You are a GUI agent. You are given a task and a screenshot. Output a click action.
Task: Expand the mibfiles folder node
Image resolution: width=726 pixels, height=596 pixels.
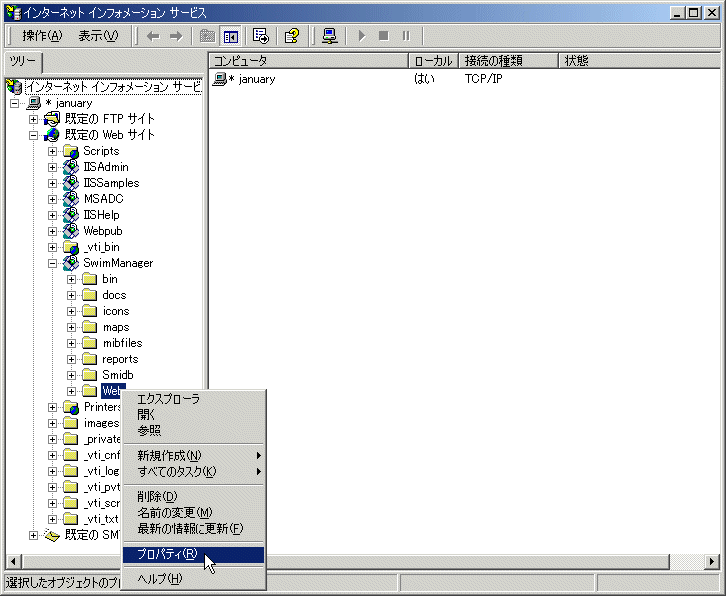[71, 344]
